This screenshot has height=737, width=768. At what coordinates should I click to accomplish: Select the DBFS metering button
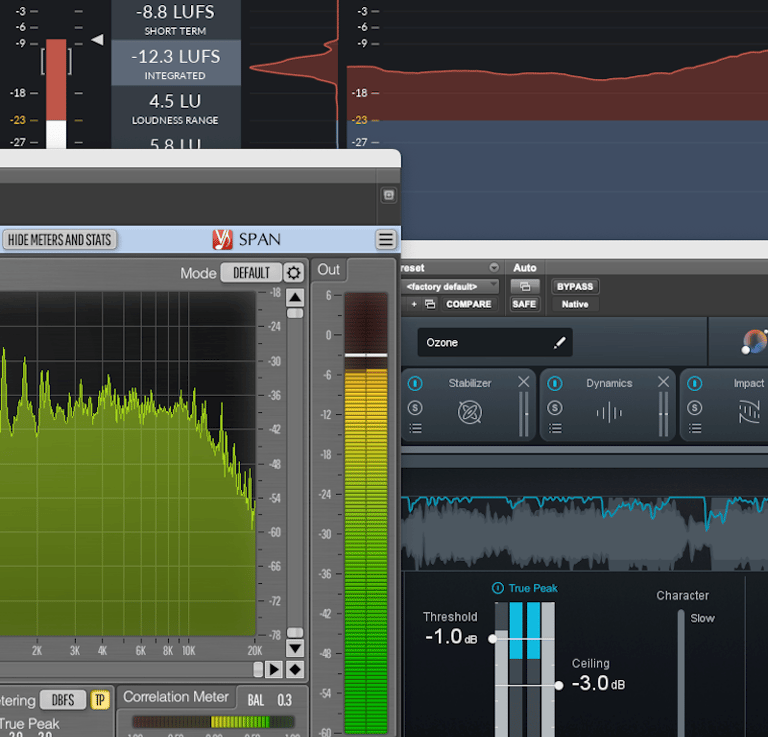pos(63,700)
